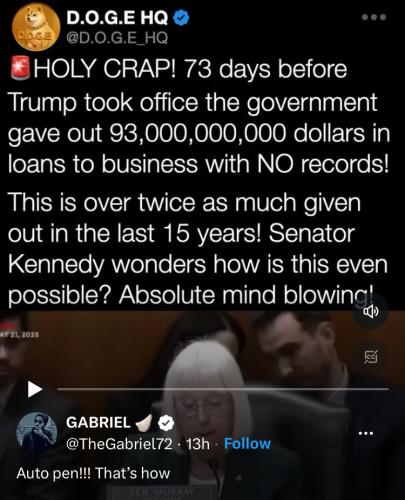
Task: Open the @D.O.G.E_HQ handle link
Action: pos(117,38)
